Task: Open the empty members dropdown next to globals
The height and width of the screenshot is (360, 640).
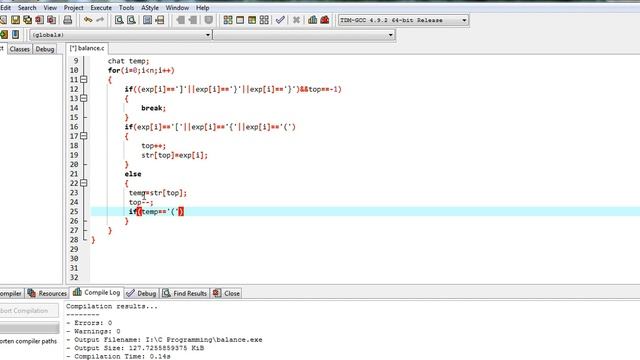Action: point(390,35)
